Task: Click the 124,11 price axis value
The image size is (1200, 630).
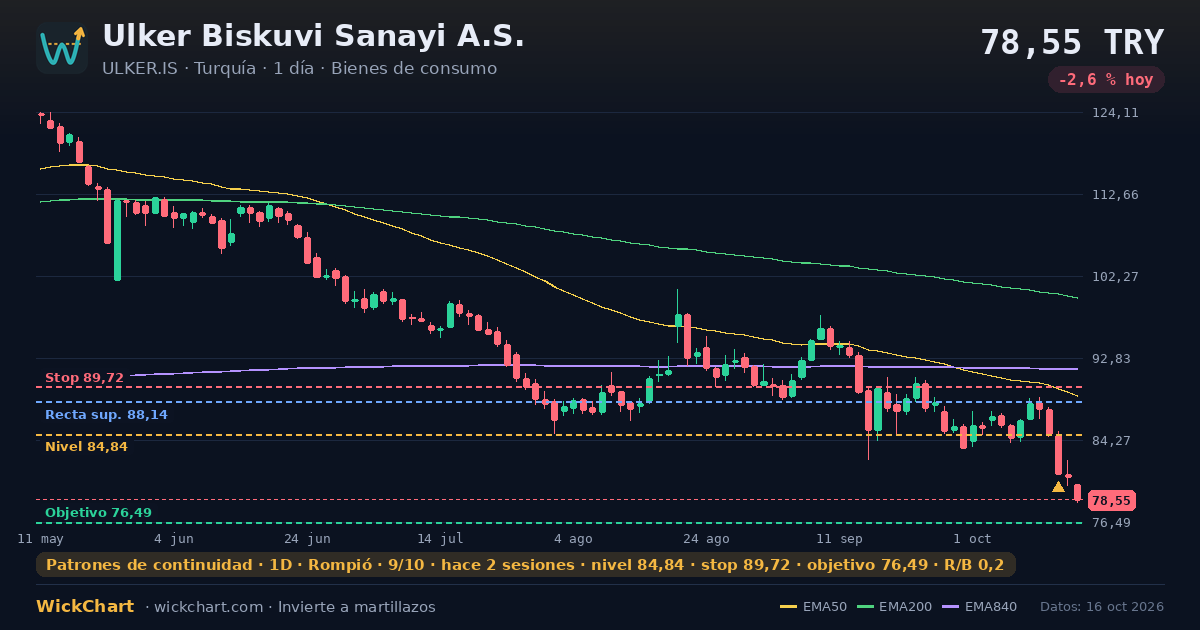Action: click(x=1115, y=113)
